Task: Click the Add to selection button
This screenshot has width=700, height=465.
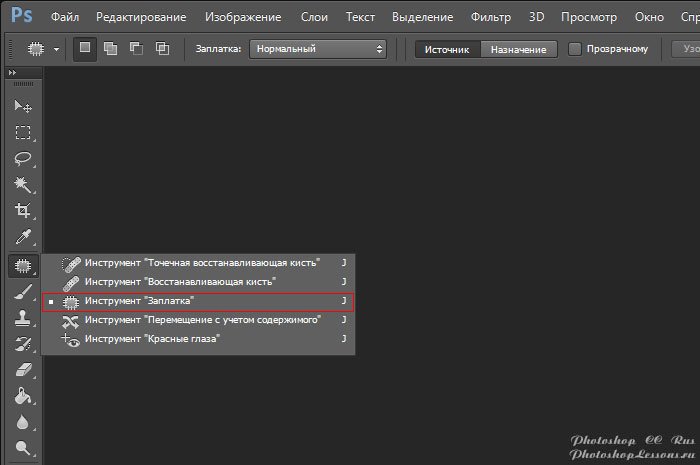Action: pyautogui.click(x=111, y=49)
